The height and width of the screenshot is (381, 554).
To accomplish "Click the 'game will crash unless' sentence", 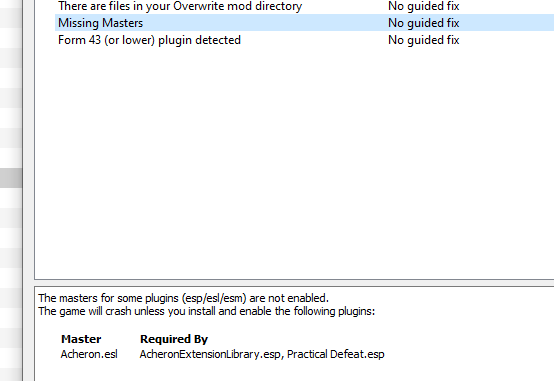I will pyautogui.click(x=206, y=311).
